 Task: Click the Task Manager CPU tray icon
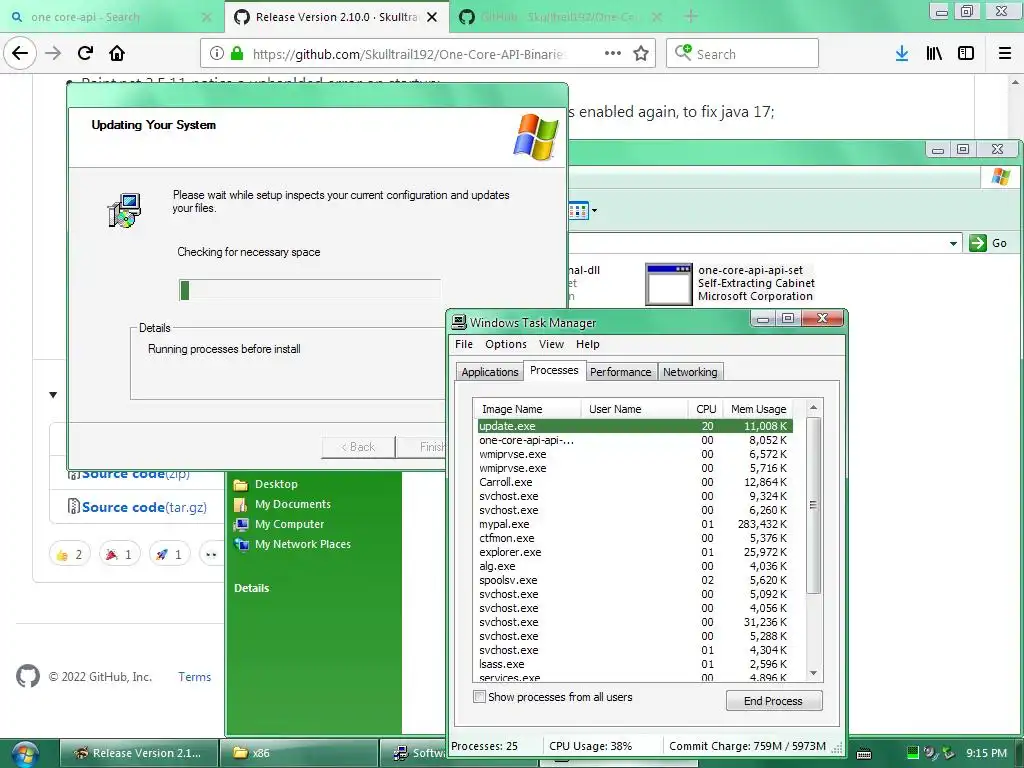(x=912, y=753)
